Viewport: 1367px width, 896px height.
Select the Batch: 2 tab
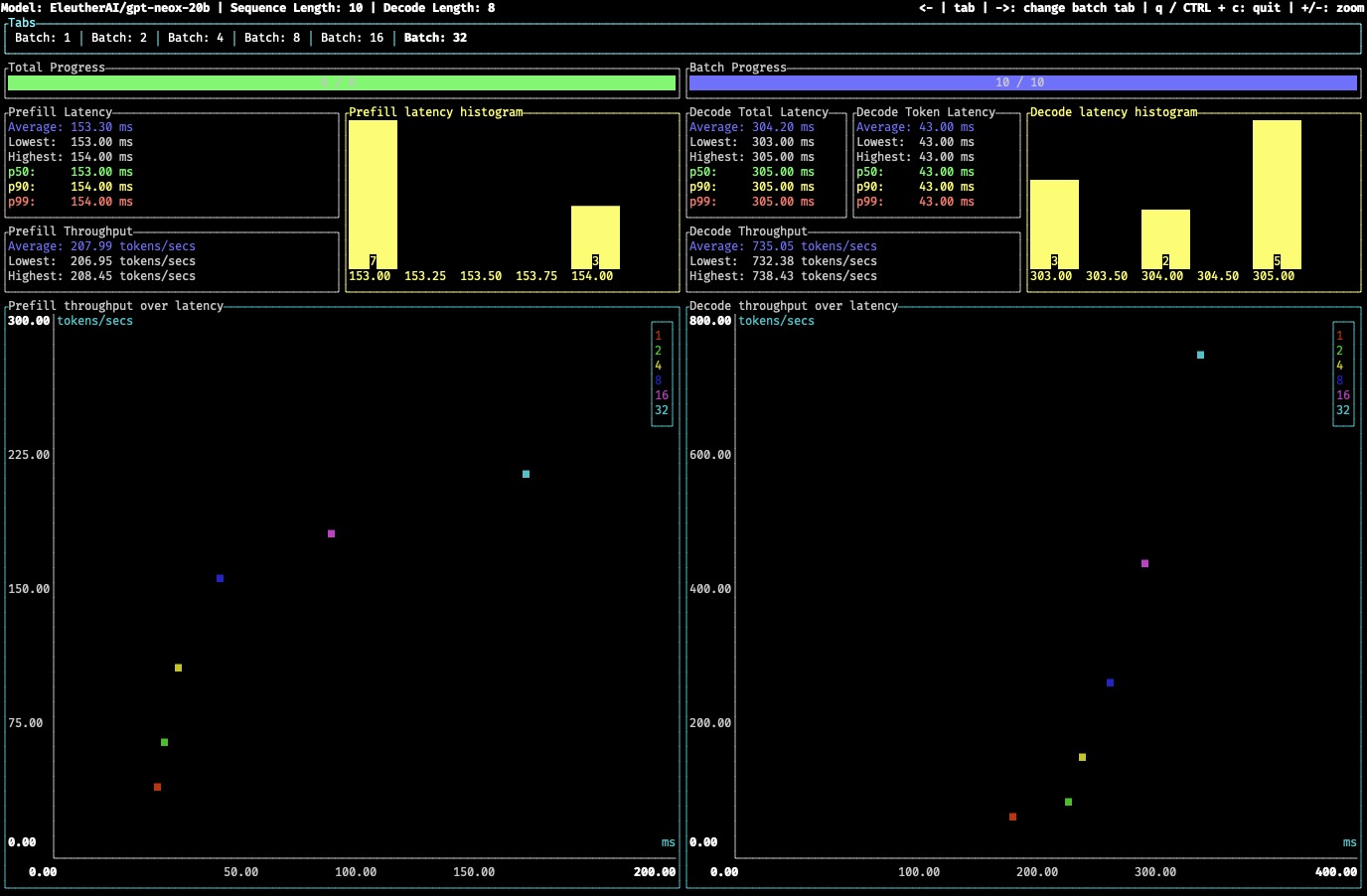(120, 38)
